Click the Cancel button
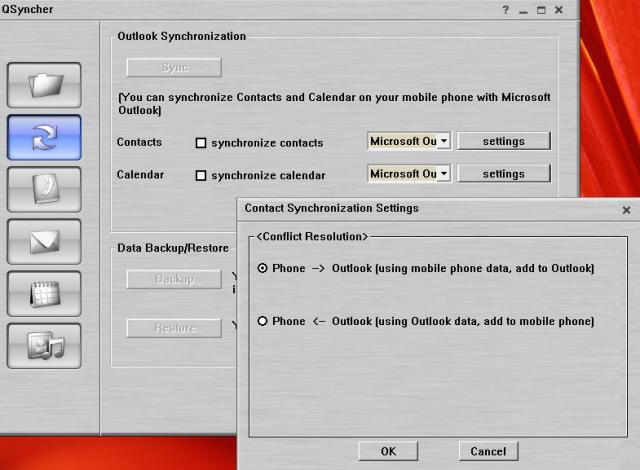Image resolution: width=640 pixels, height=470 pixels. pyautogui.click(x=488, y=451)
